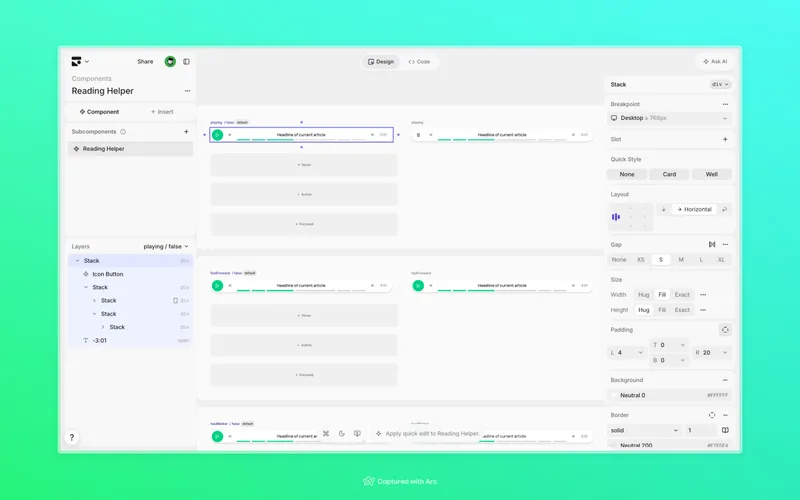Select None quick style
Screen dimensions: 800x500
[x=627, y=174]
